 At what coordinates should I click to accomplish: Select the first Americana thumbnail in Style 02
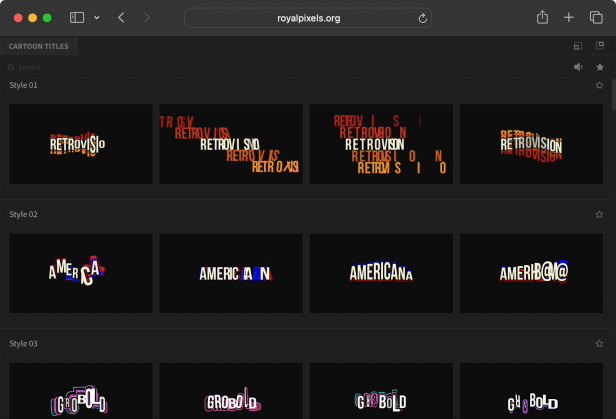click(x=81, y=273)
